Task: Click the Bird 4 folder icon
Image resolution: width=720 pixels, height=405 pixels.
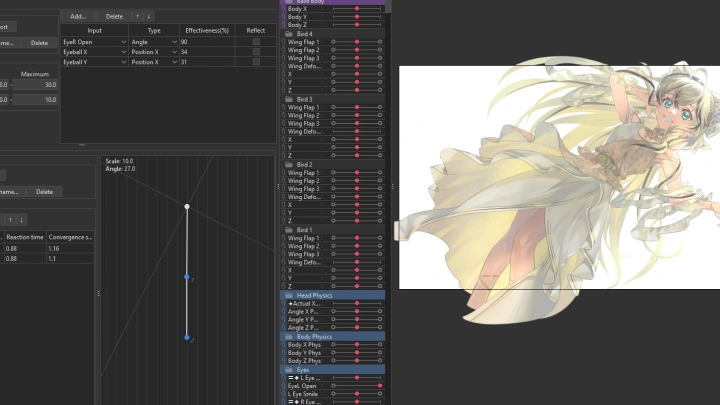Action: [x=288, y=34]
